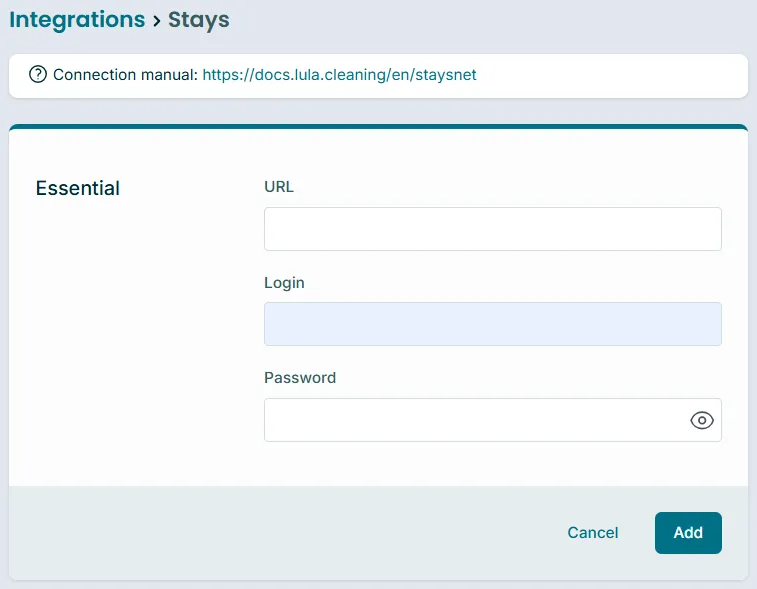Click the Password field label
Viewport: 757px width, 589px height.
pos(300,378)
